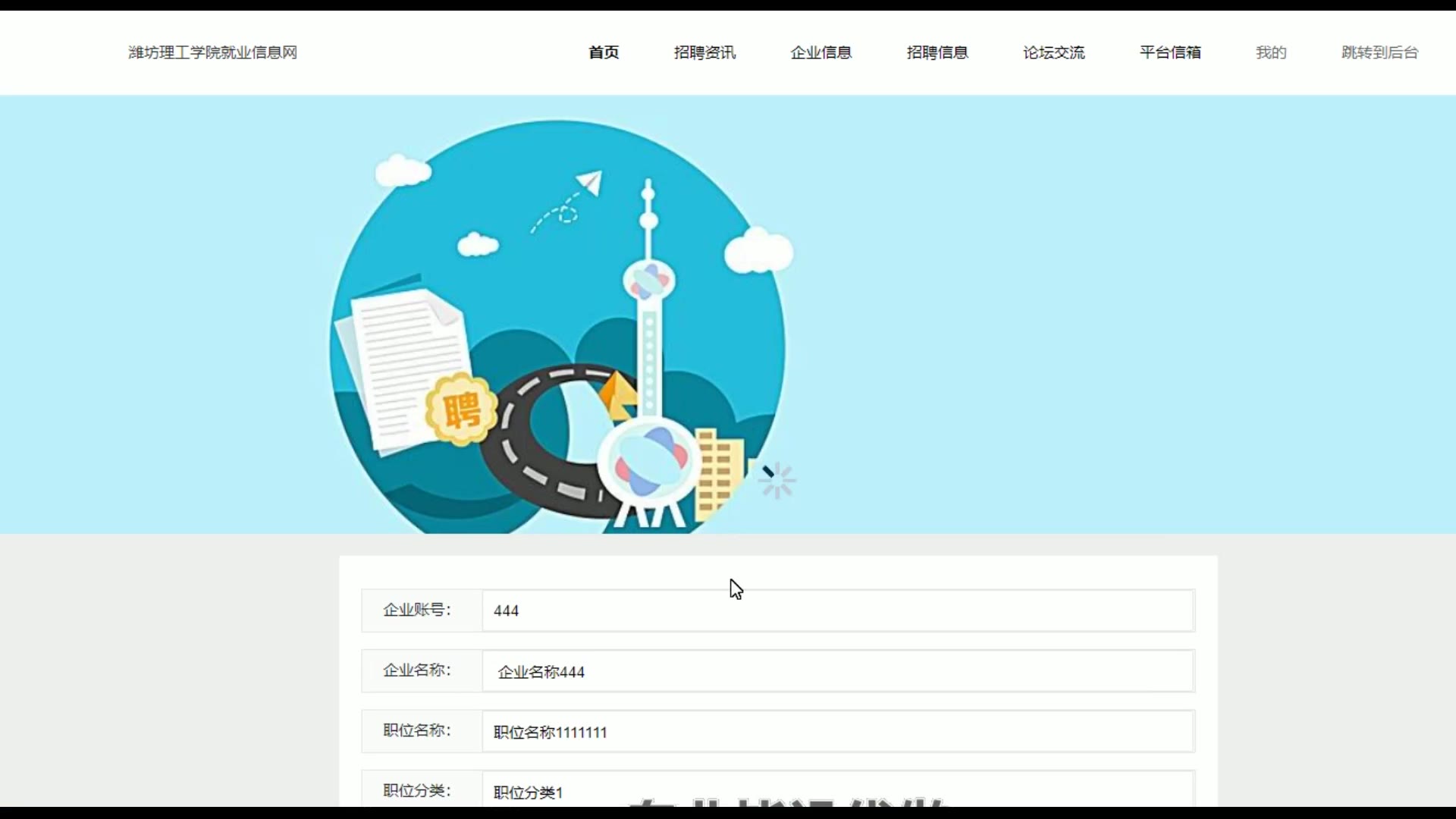Jump to backend via 跳转到后台
1456x819 pixels.
1379,52
